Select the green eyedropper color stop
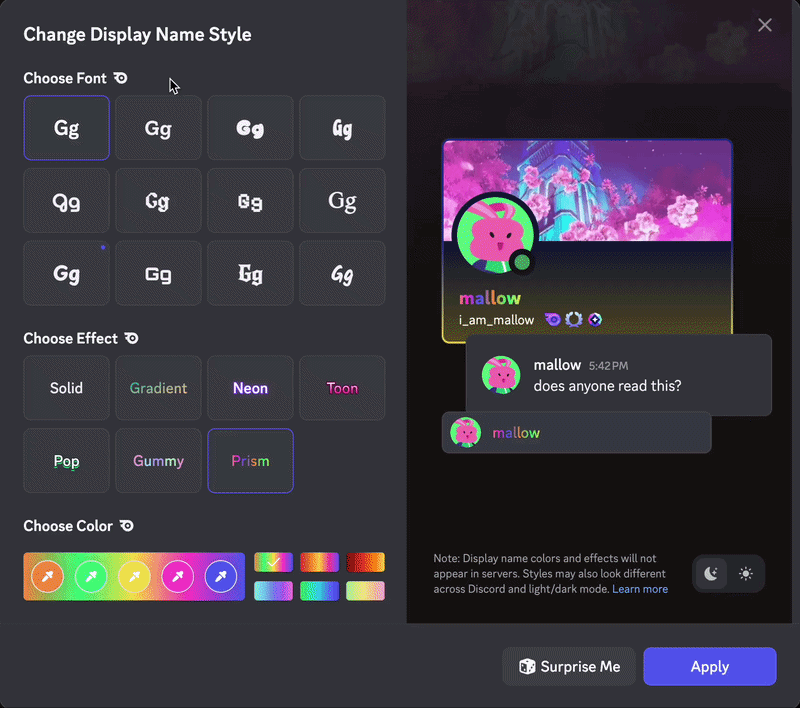 [91, 576]
